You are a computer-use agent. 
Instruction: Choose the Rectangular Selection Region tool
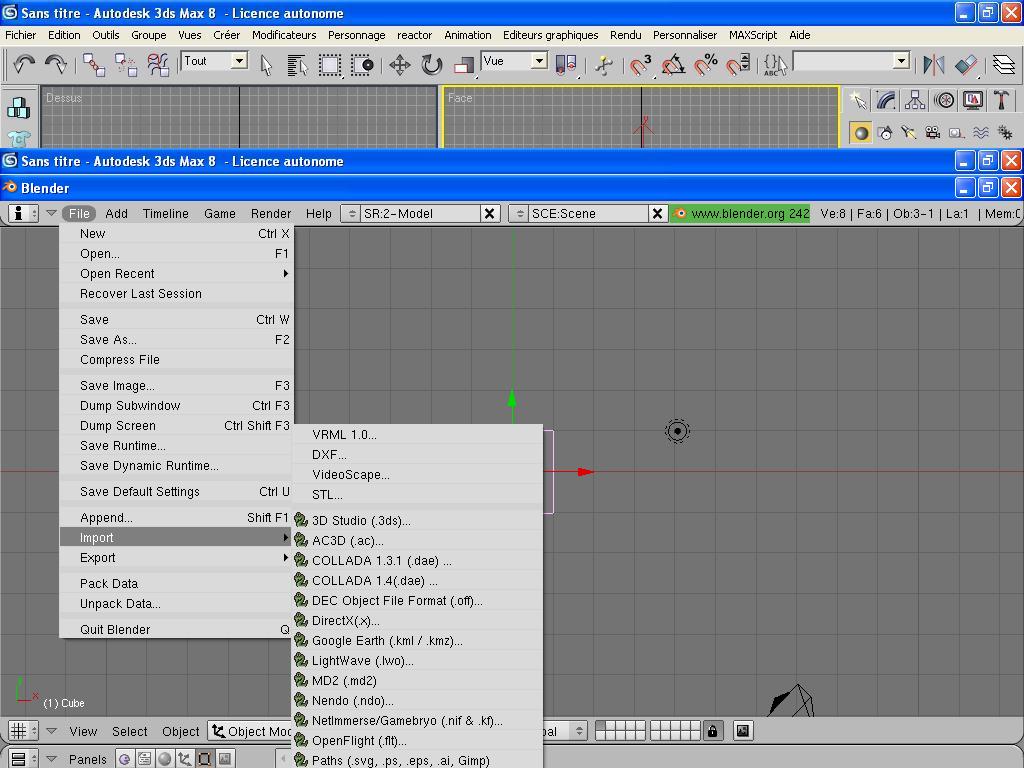pos(330,65)
